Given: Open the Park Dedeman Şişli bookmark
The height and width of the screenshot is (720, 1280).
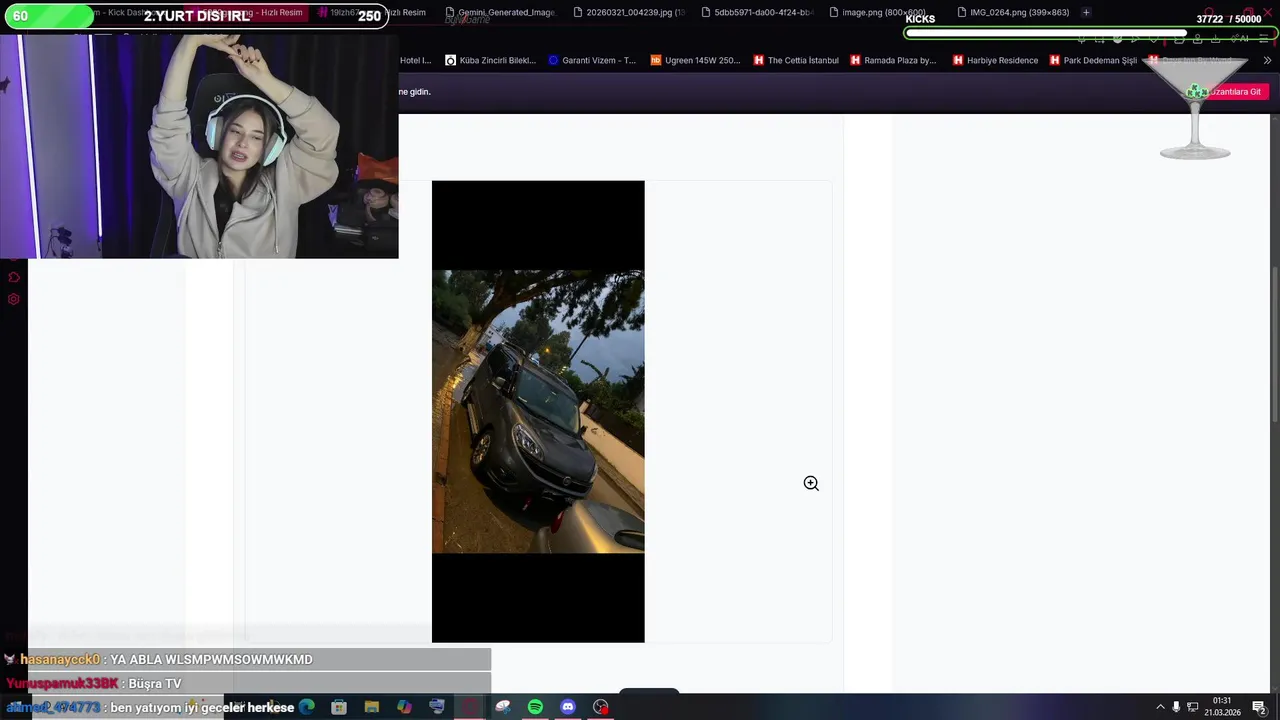Looking at the screenshot, I should (x=1093, y=60).
